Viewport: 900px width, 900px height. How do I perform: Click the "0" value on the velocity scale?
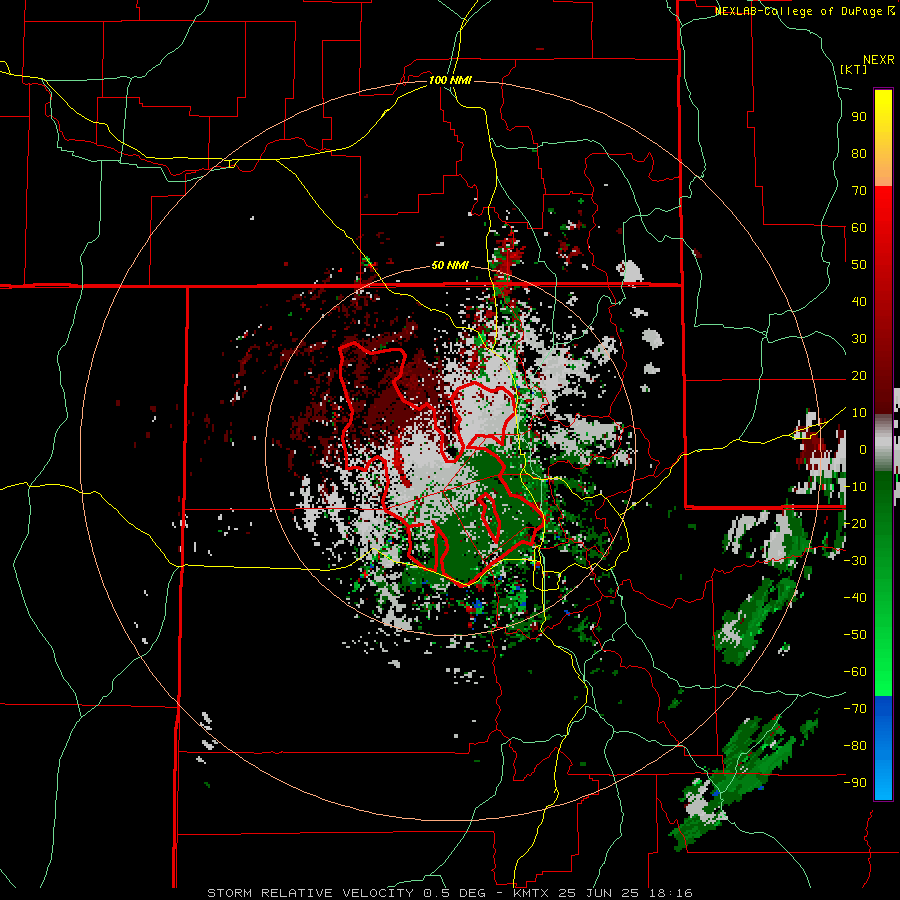coord(863,449)
